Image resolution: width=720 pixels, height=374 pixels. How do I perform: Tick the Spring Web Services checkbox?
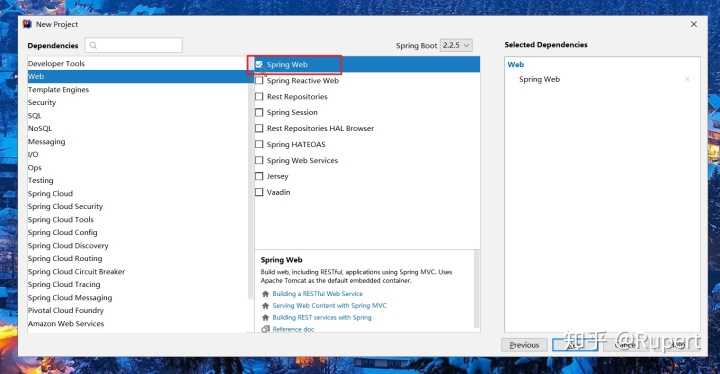click(259, 160)
